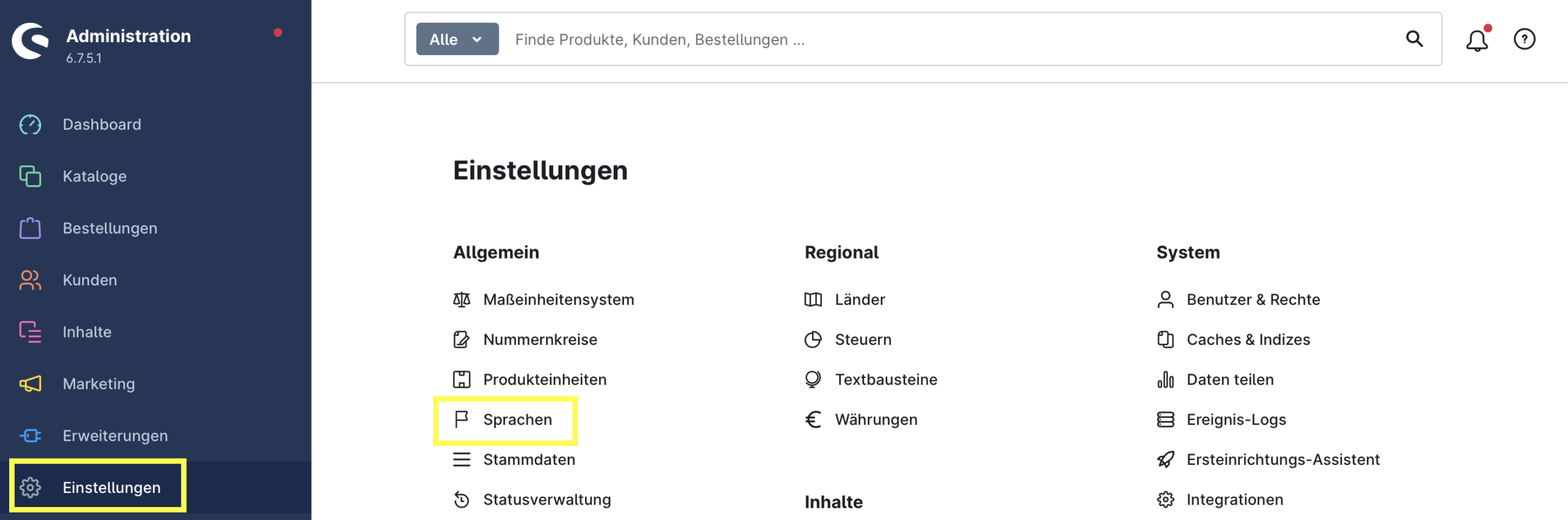The image size is (1568, 520).
Task: Click the pie chart icon beside Steuern
Action: tap(813, 339)
